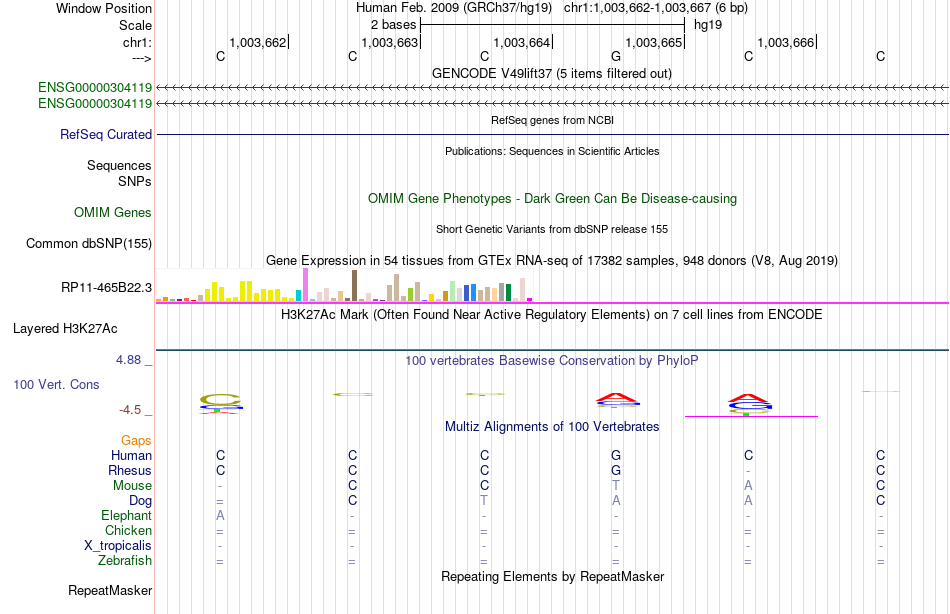Click the Rhesus row G alignment base

point(616,470)
